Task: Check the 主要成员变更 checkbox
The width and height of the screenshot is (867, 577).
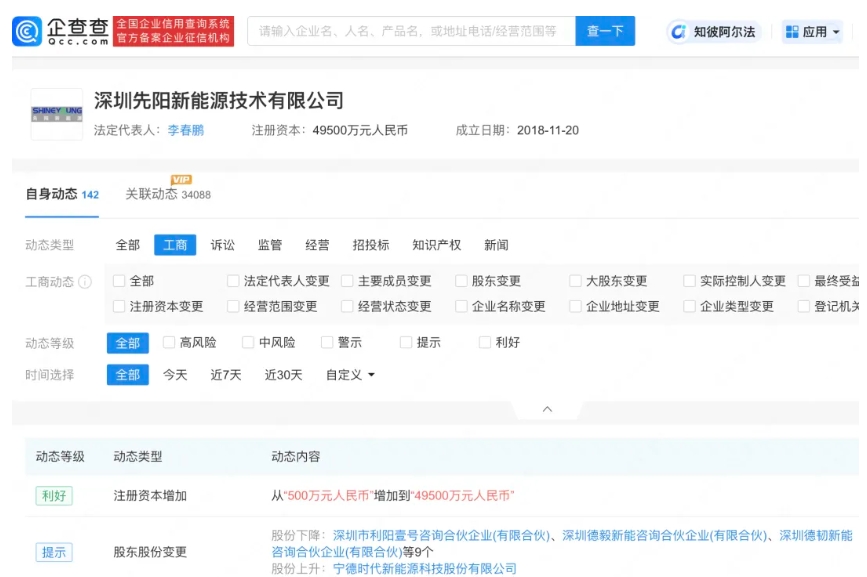Action: click(347, 281)
